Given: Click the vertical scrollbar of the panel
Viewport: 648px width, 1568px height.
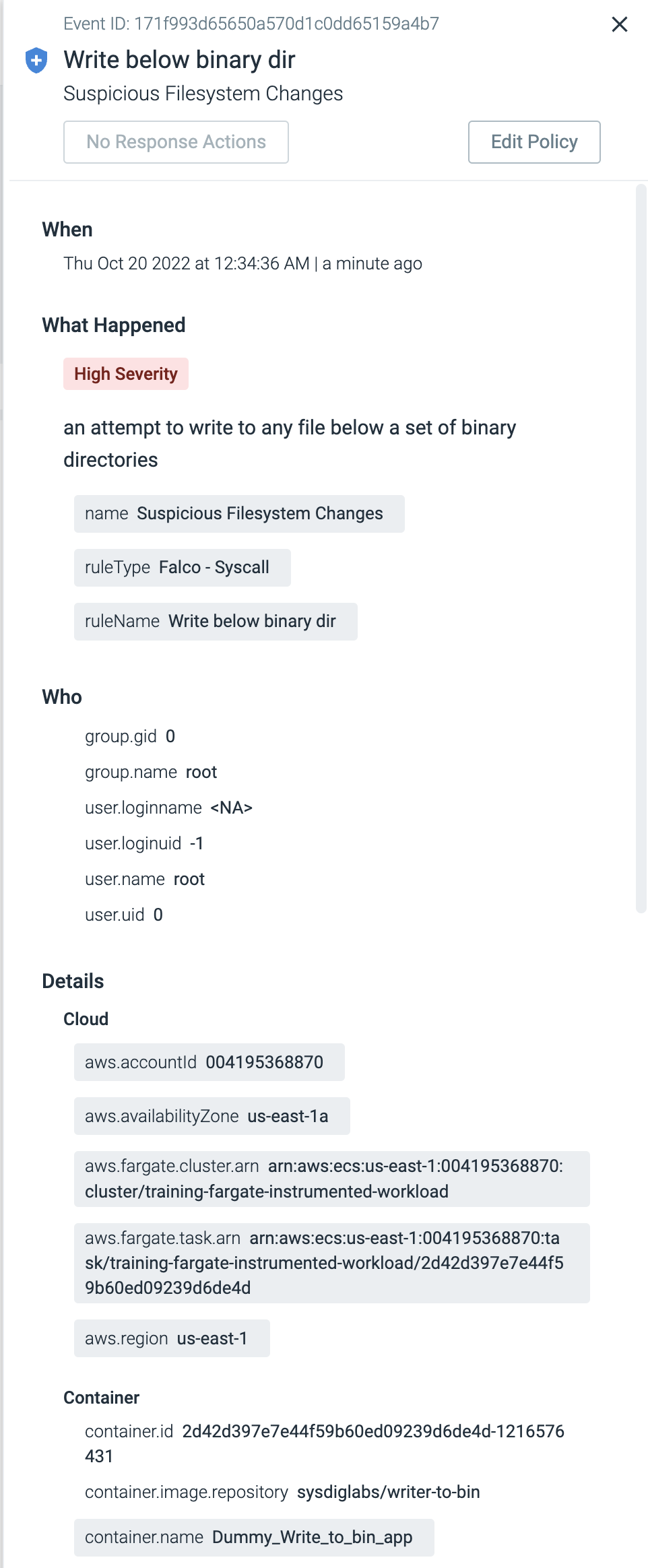Looking at the screenshot, I should click(641, 549).
